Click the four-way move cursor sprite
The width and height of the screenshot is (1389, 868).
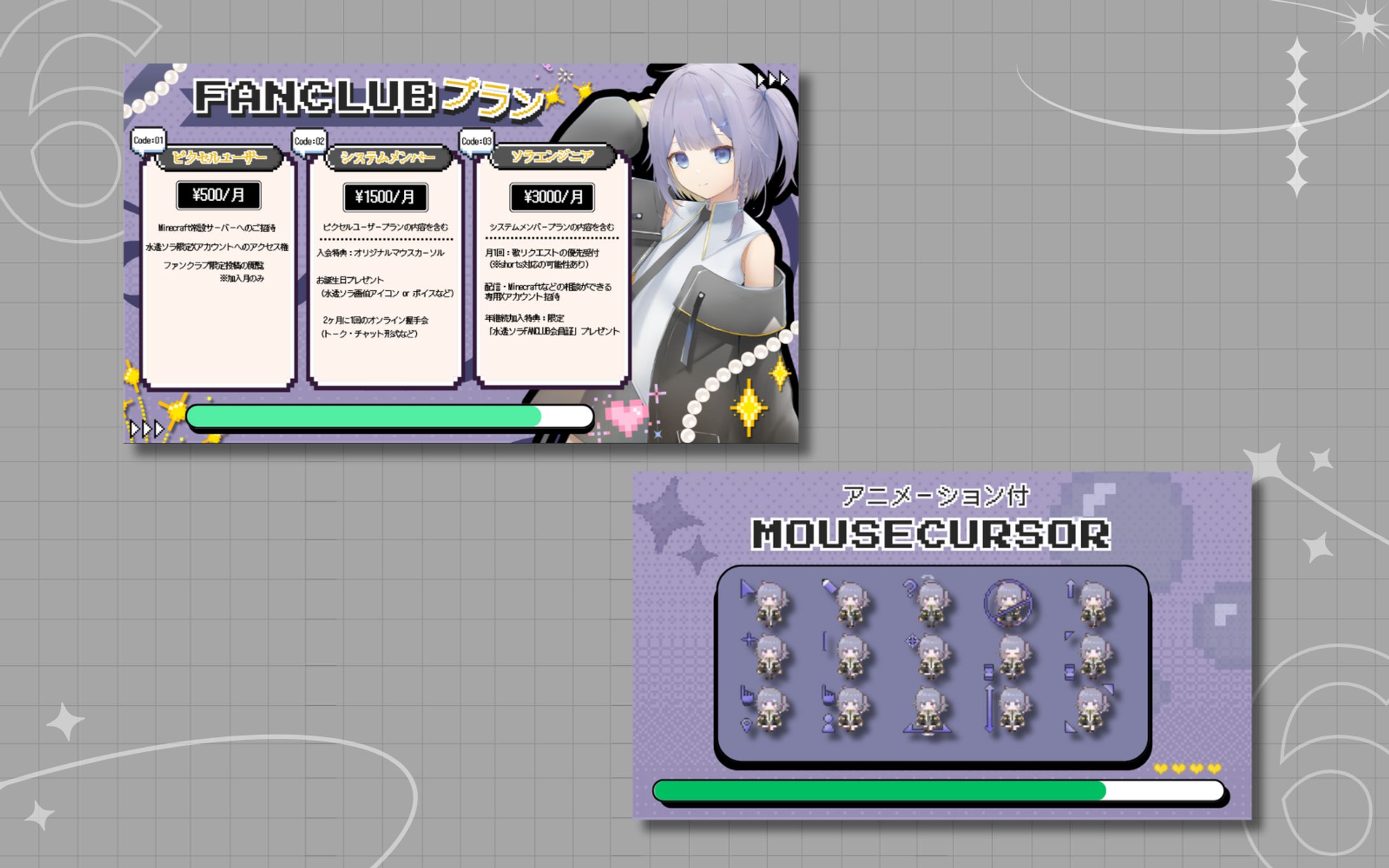click(x=927, y=655)
